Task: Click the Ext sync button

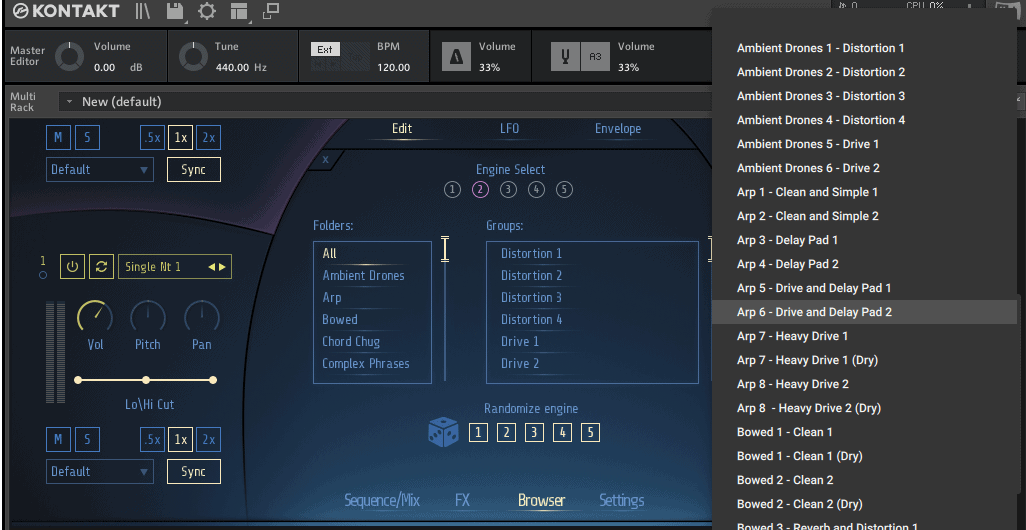Action: pos(325,50)
